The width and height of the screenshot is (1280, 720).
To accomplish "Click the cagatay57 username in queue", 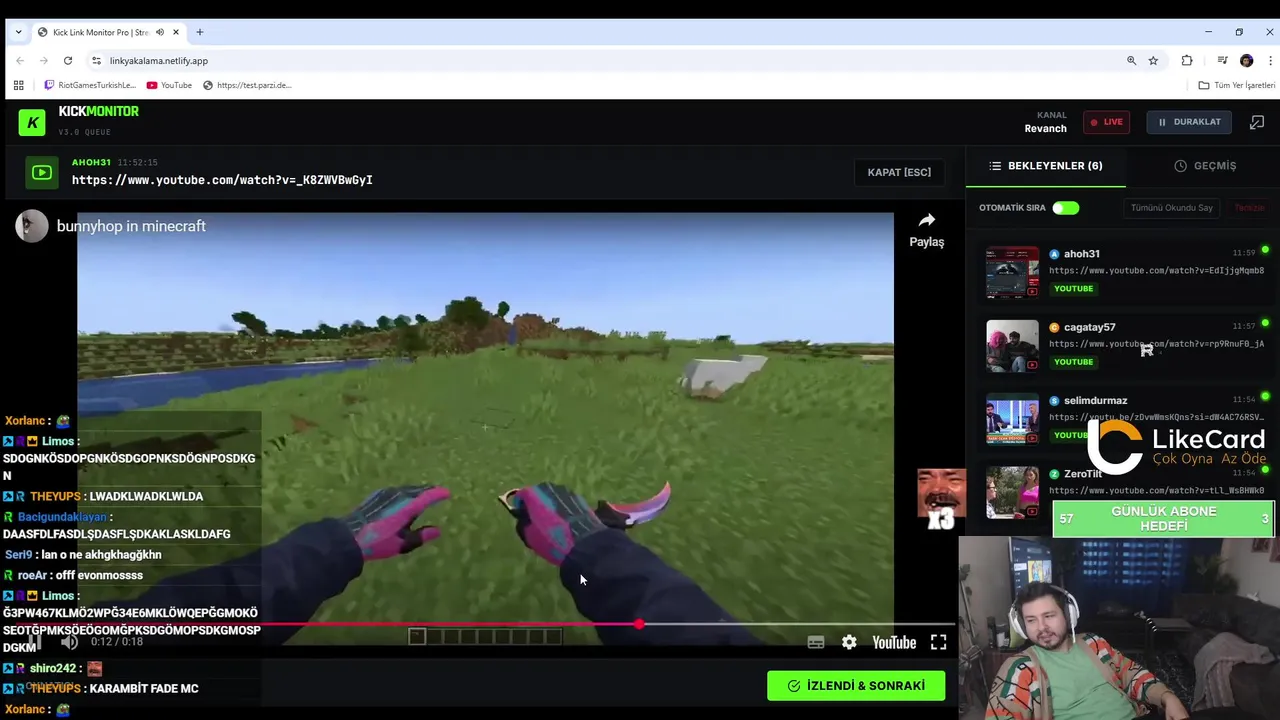I will click(x=1090, y=327).
